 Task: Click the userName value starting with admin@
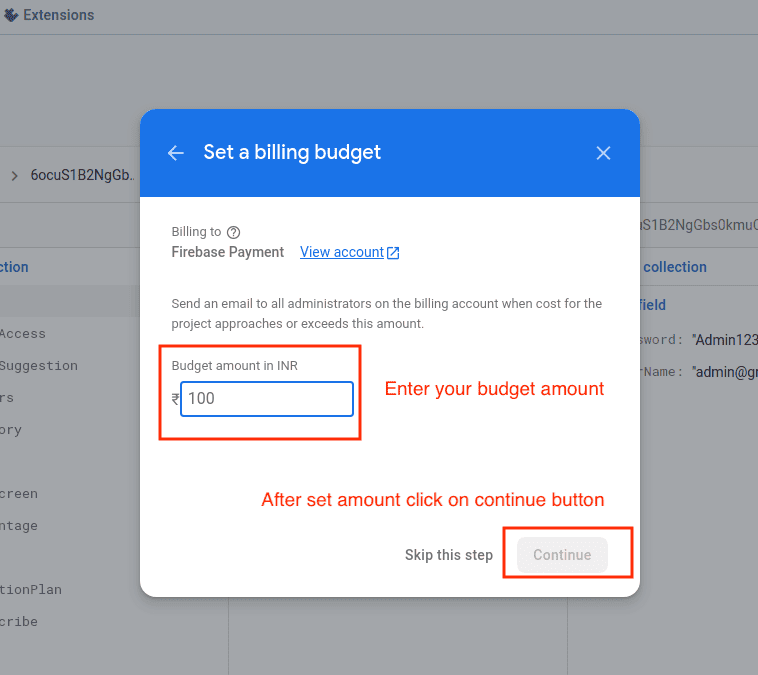[724, 372]
